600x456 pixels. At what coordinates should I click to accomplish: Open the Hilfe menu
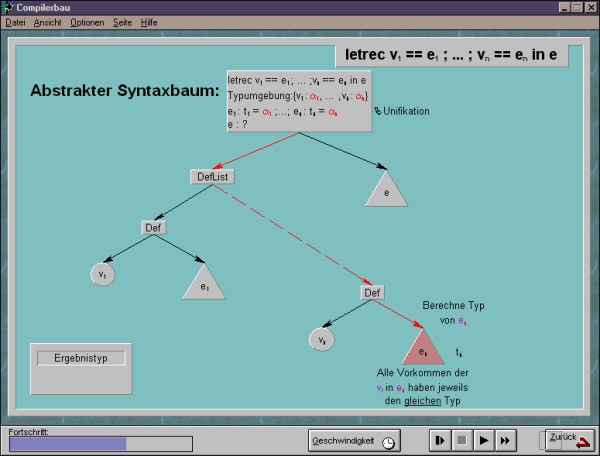(149, 21)
